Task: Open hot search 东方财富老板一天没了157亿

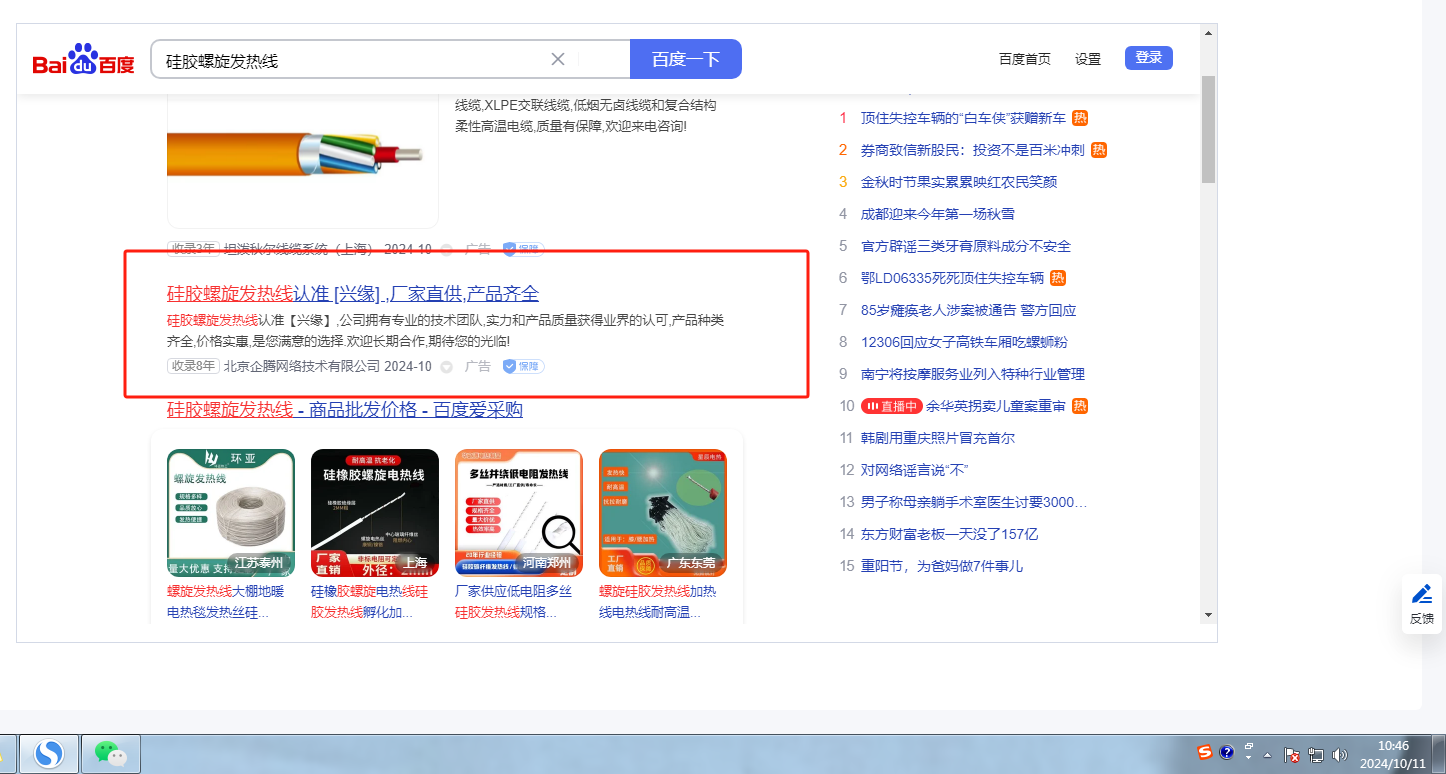Action: coord(950,534)
